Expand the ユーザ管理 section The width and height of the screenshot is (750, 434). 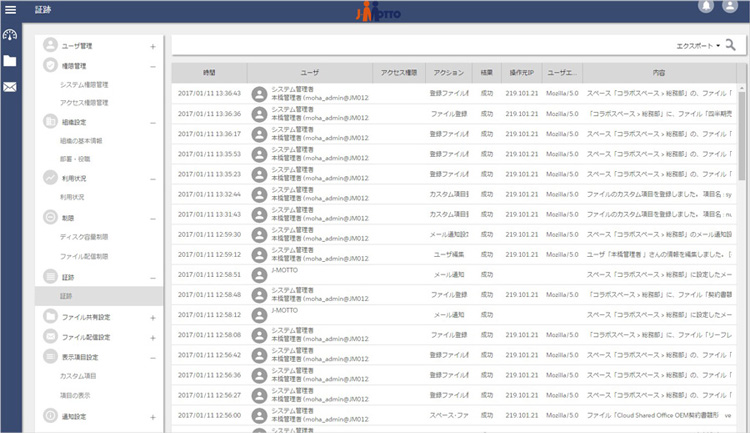[152, 47]
